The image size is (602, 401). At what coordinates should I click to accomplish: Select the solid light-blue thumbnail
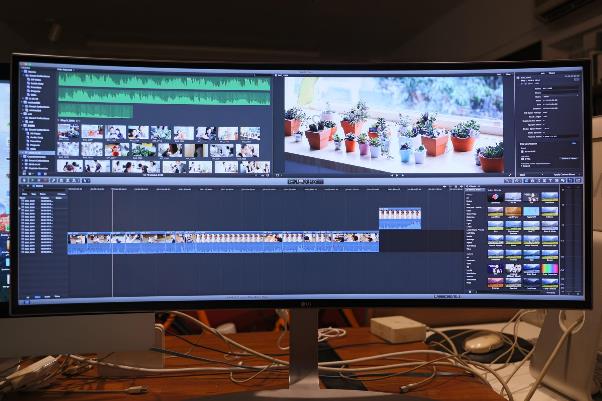[531, 211]
